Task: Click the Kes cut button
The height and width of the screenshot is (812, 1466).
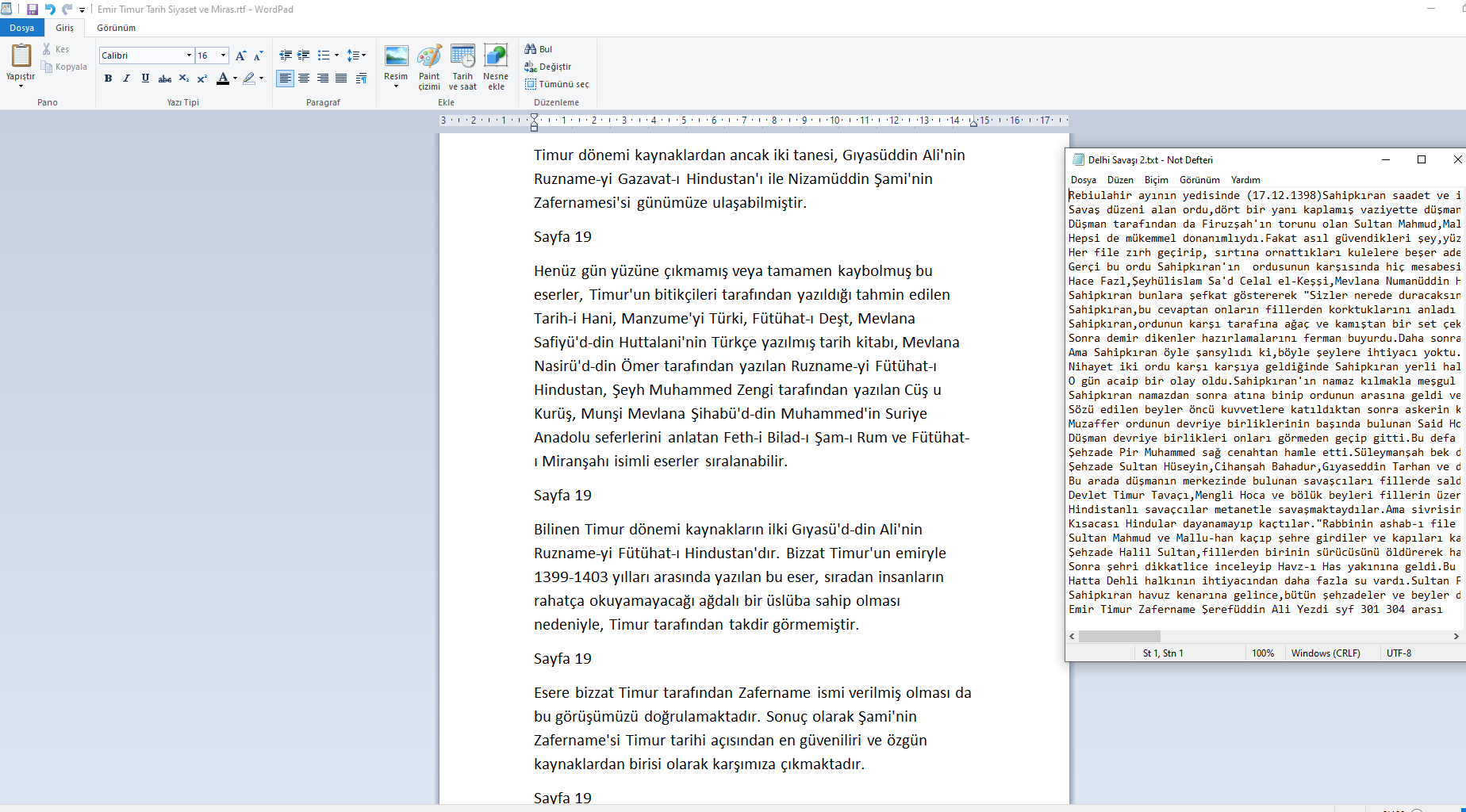Action: [56, 49]
